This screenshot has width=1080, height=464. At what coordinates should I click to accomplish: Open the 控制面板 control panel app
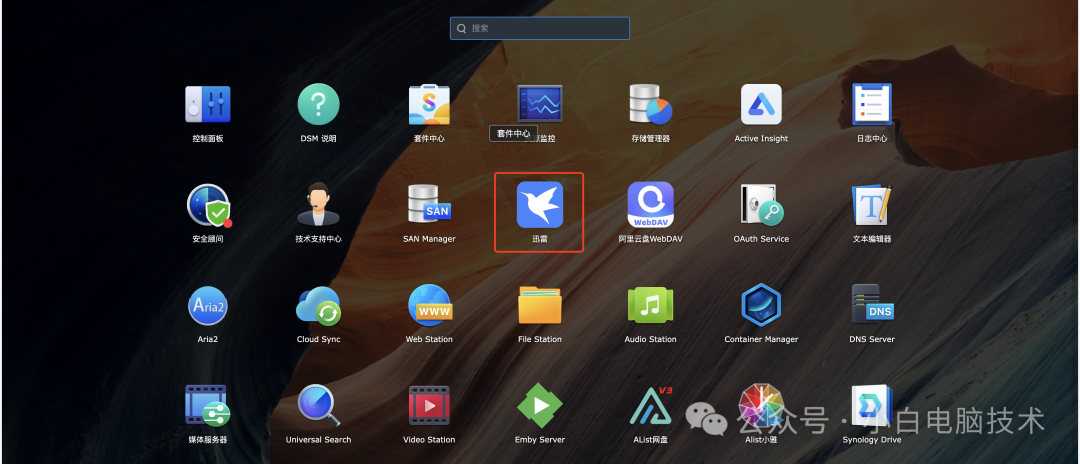(x=208, y=105)
